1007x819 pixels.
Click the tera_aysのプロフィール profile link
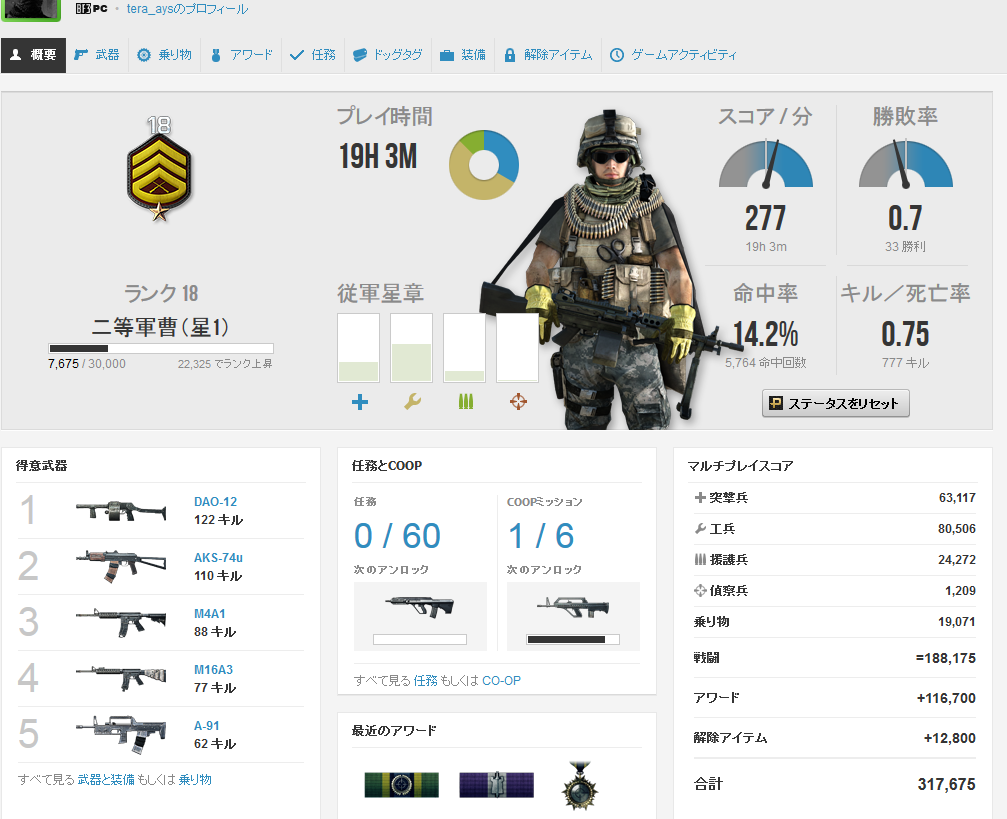187,9
